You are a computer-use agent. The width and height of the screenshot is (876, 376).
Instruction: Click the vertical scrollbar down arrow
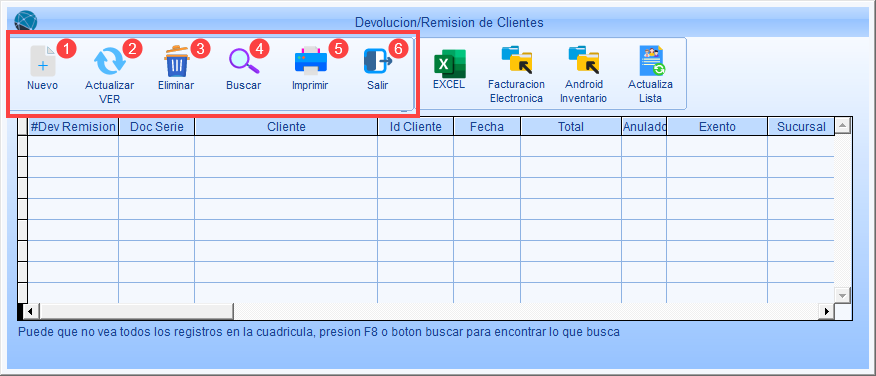click(x=842, y=295)
